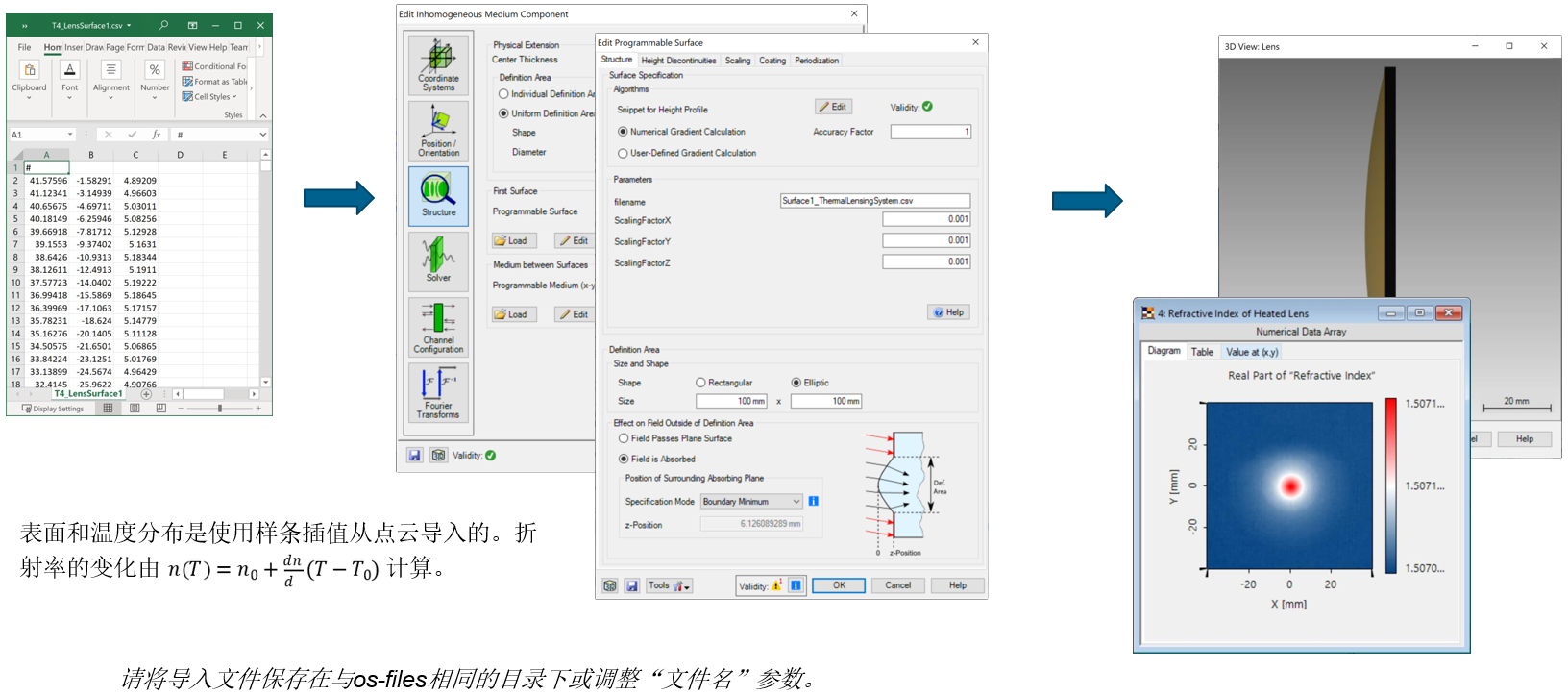Open Value at (x,y) tab

coord(1252,352)
